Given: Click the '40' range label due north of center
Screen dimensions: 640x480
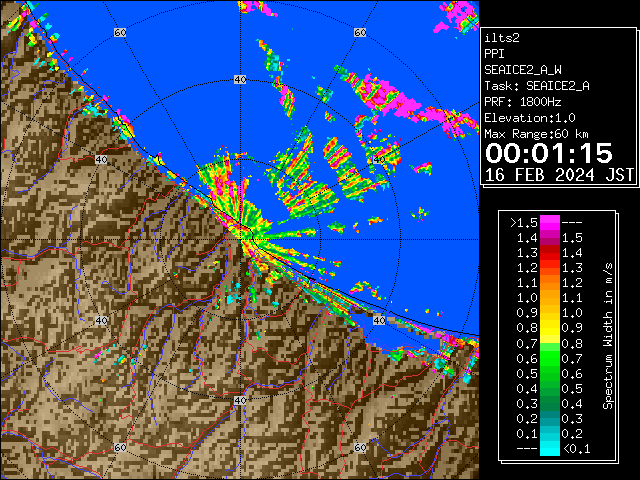Looking at the screenshot, I should click(240, 80).
